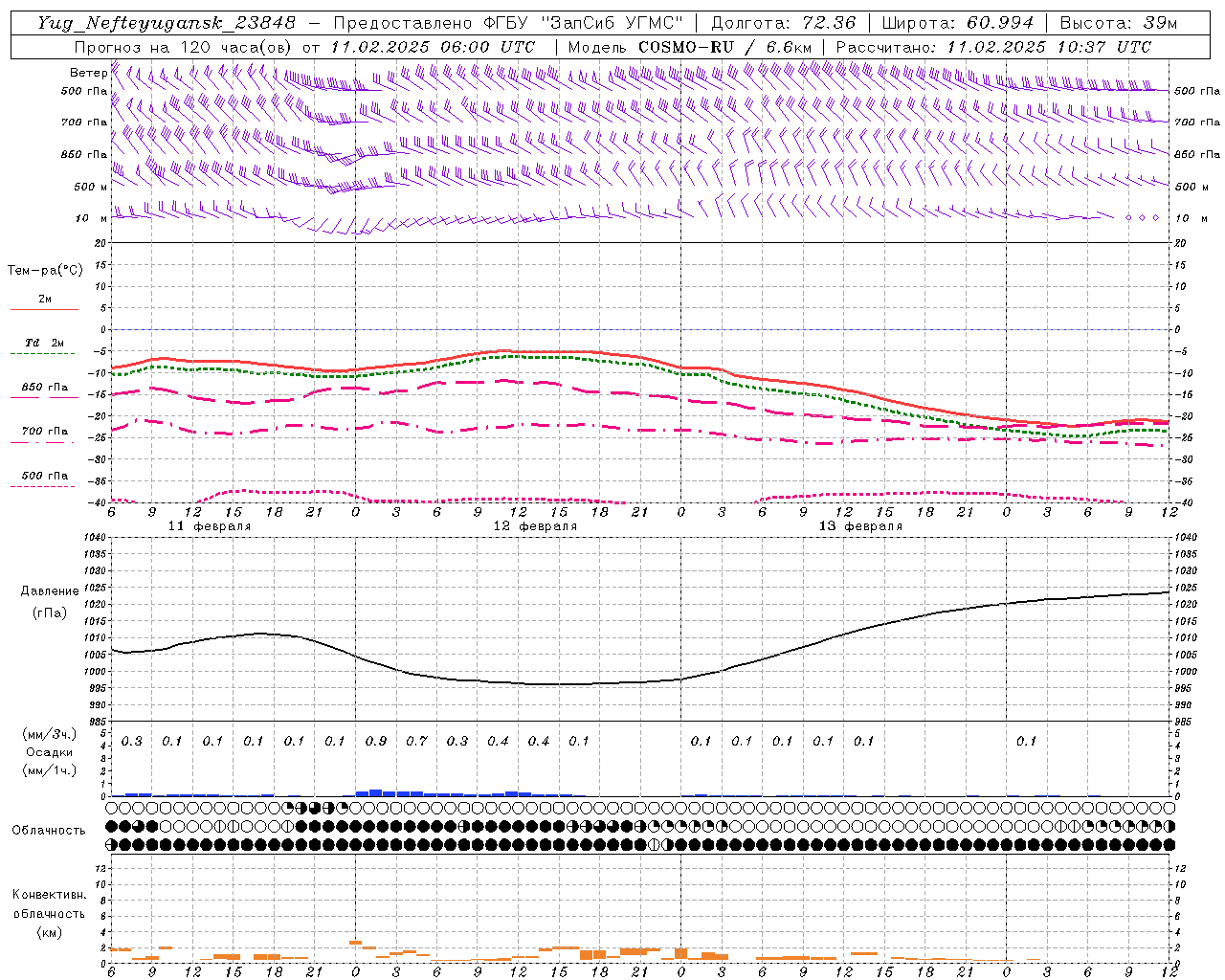Screen dimensions: 1225x980
Task: Click the Td 2м dew point legend entry
Action: coord(45,343)
